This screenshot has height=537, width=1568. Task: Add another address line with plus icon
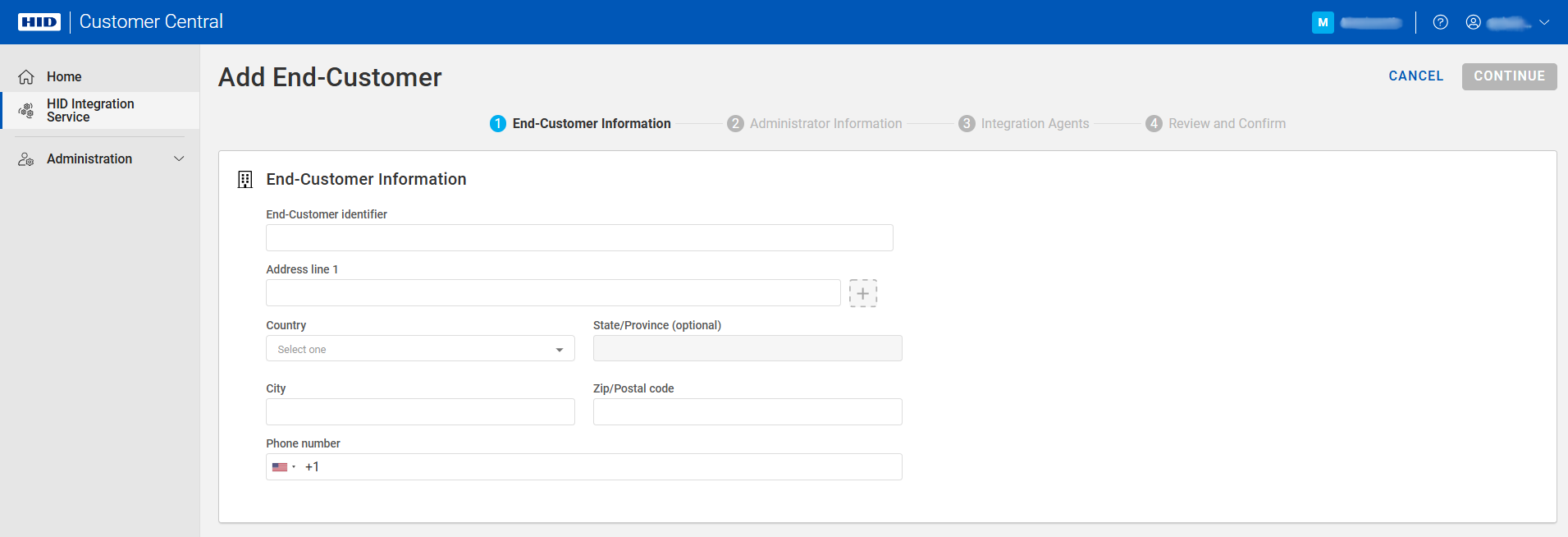point(862,293)
